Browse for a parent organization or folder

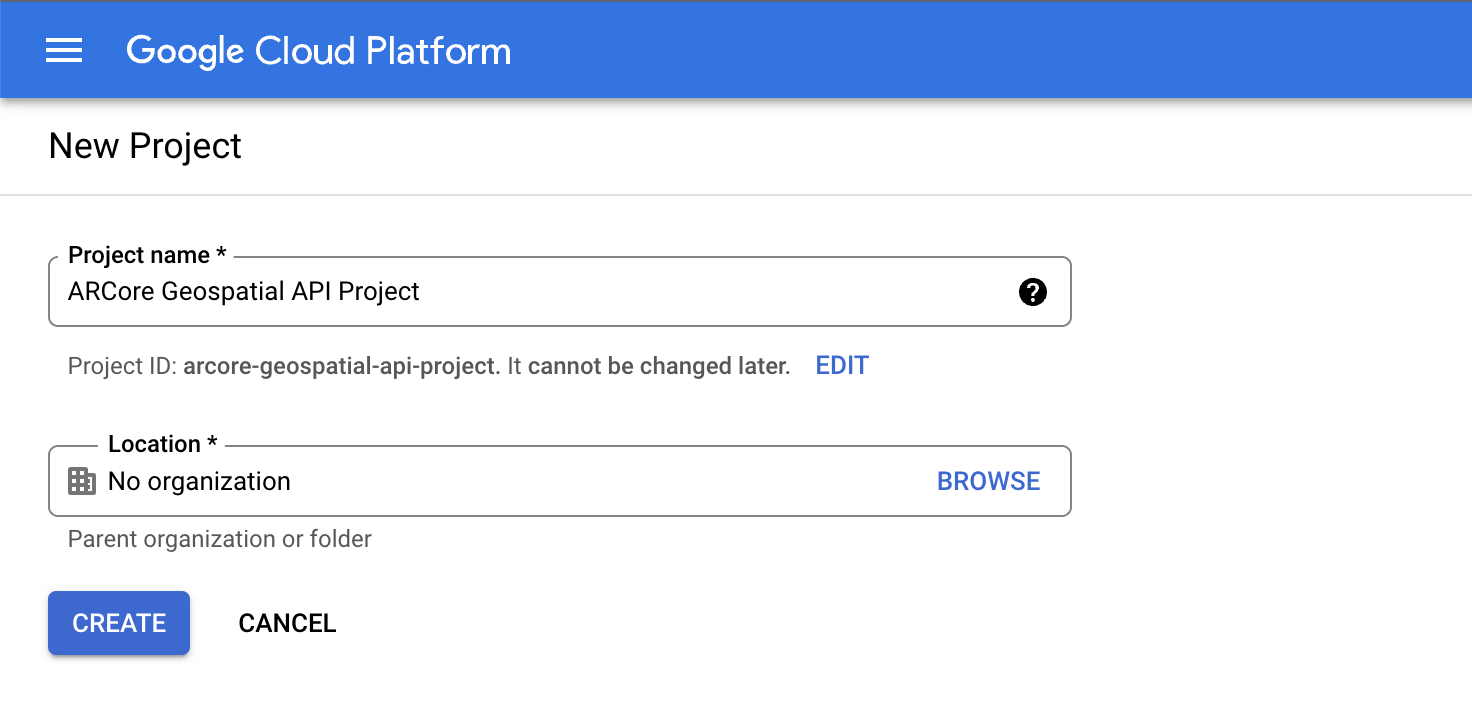(x=988, y=481)
